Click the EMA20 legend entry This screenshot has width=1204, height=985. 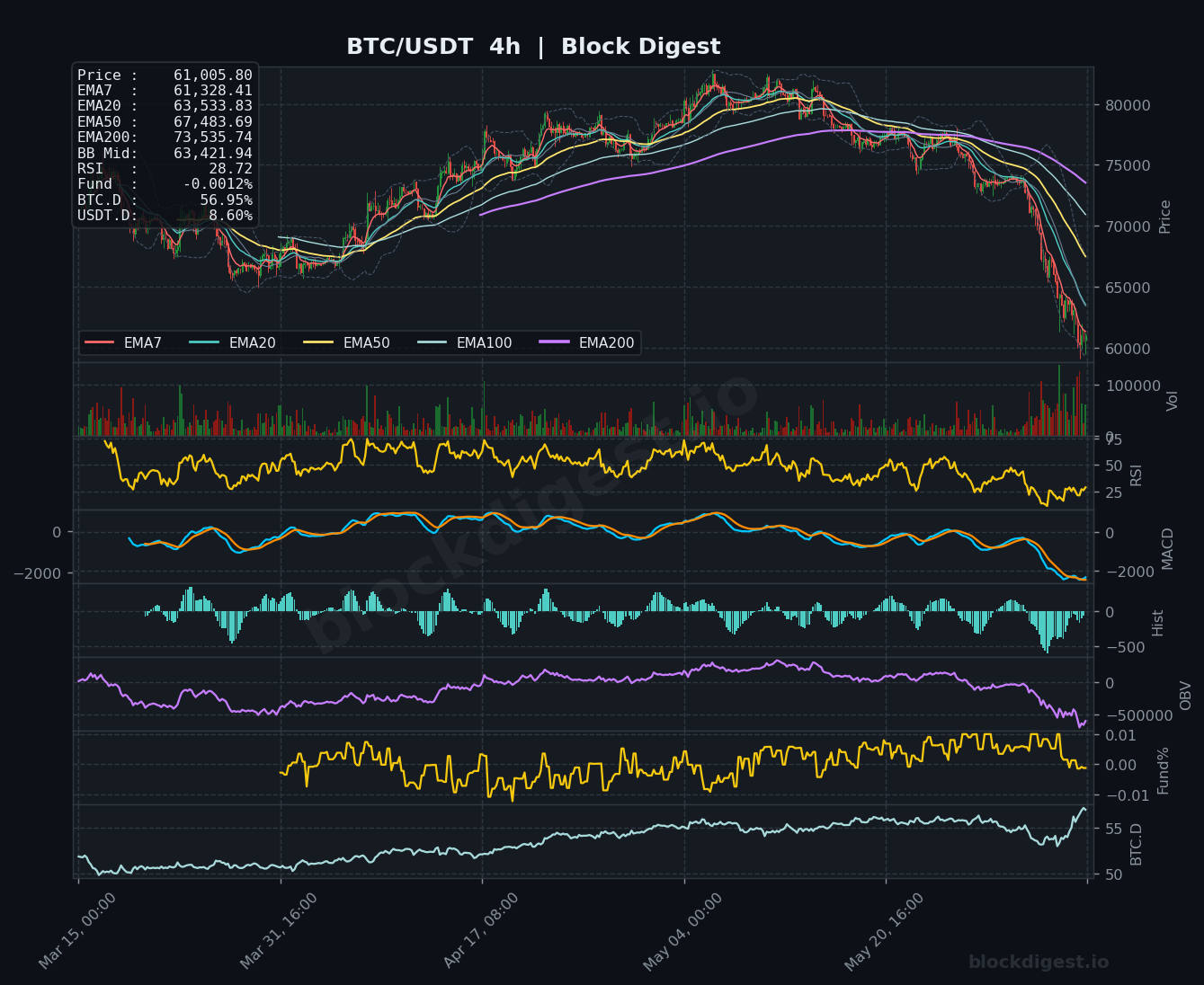point(234,342)
